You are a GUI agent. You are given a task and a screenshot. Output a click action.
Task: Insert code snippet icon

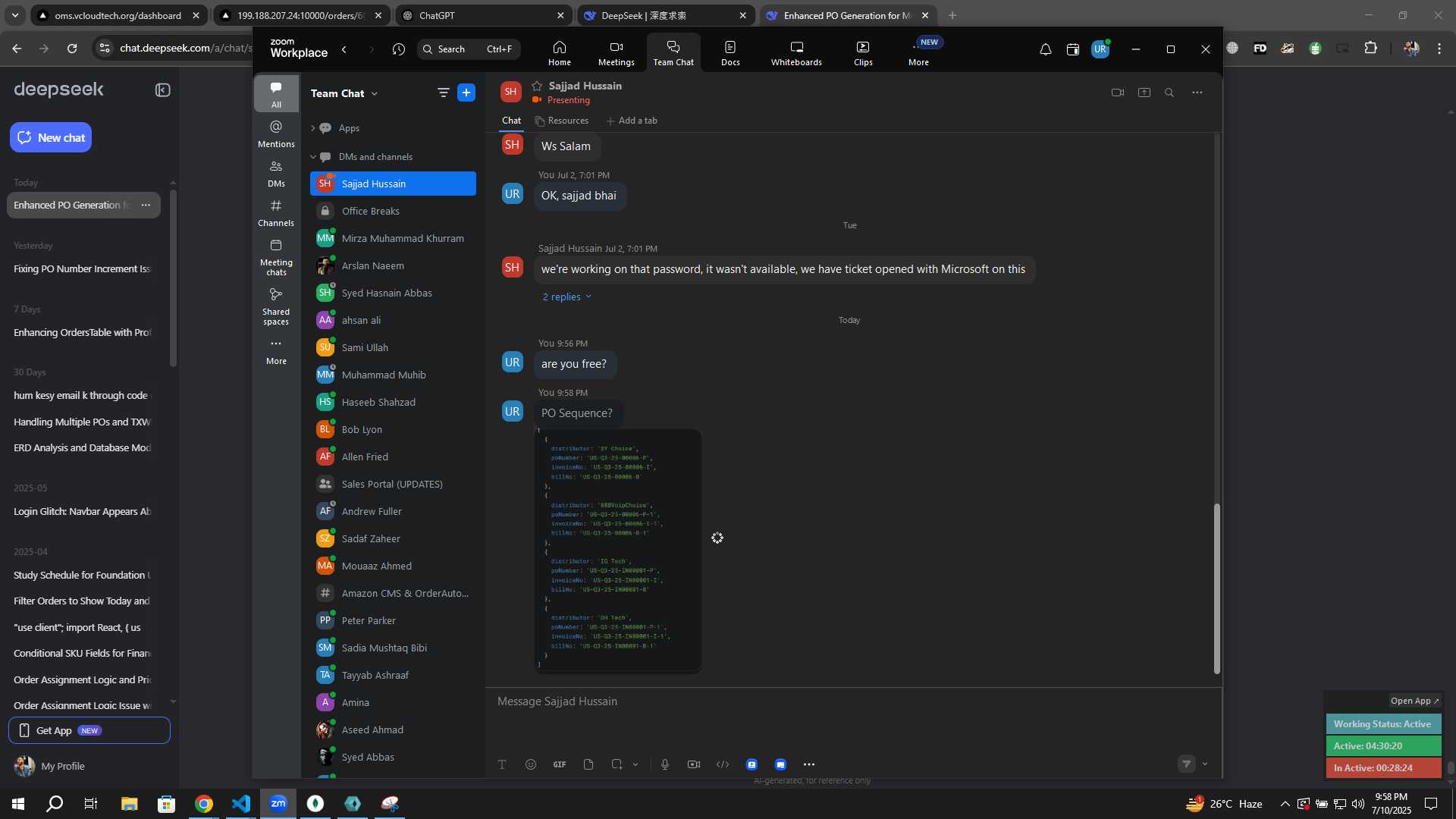pyautogui.click(x=723, y=764)
